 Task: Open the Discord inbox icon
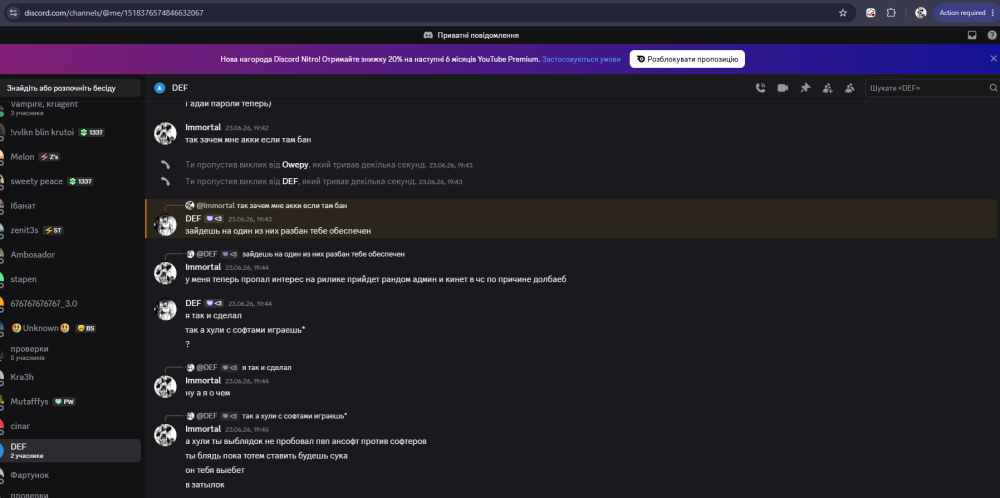pyautogui.click(x=972, y=35)
